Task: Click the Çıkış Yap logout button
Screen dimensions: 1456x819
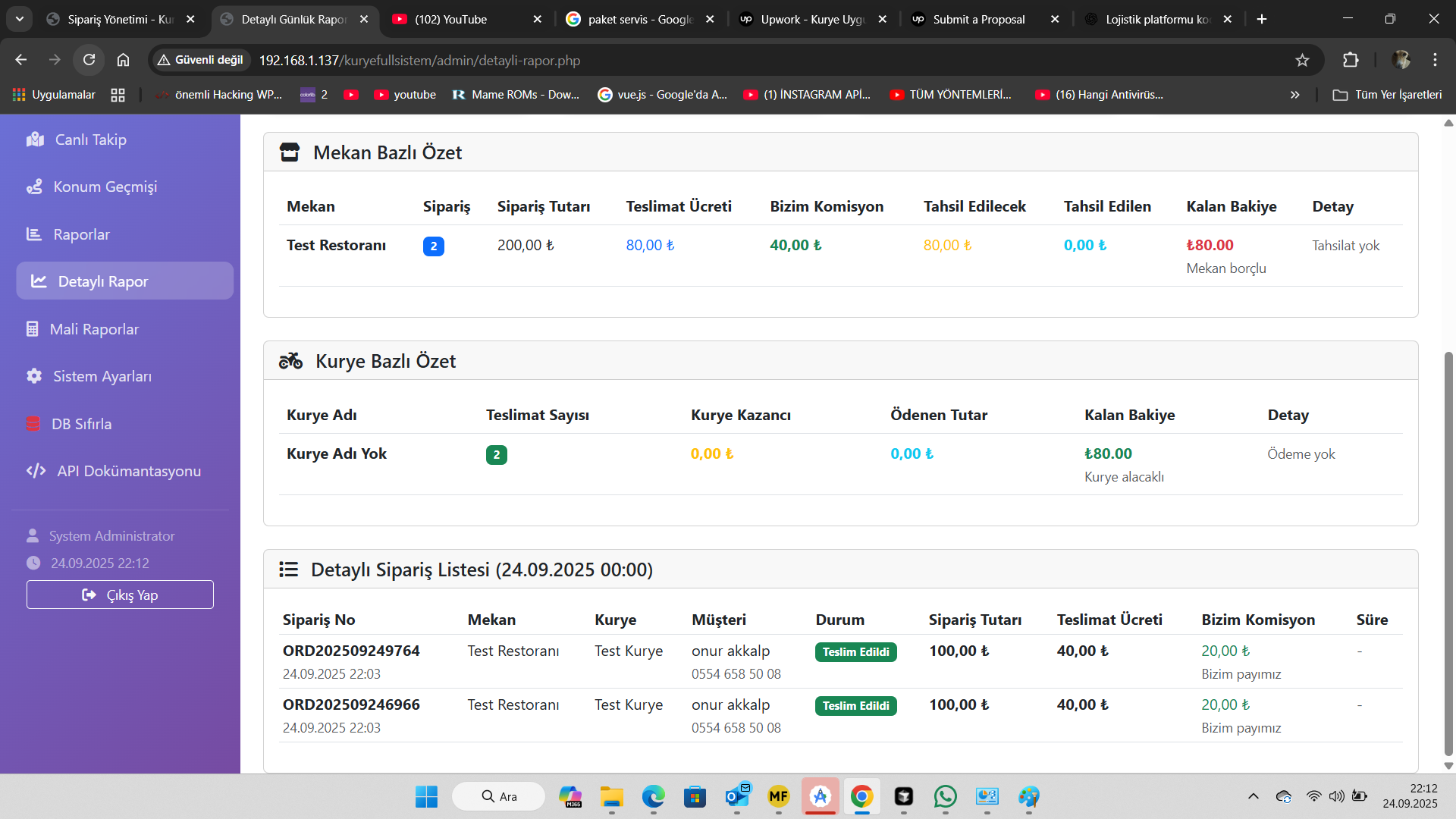Action: tap(120, 595)
